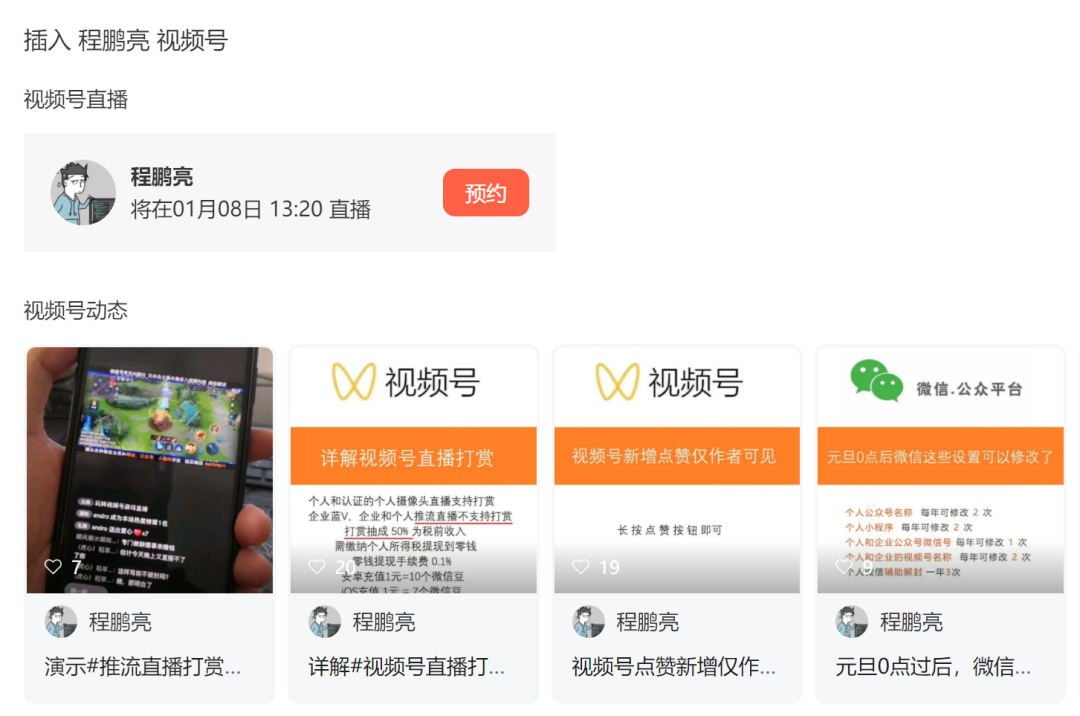
Task: Tap heart icon on 微信公众平台 video
Action: [x=844, y=567]
